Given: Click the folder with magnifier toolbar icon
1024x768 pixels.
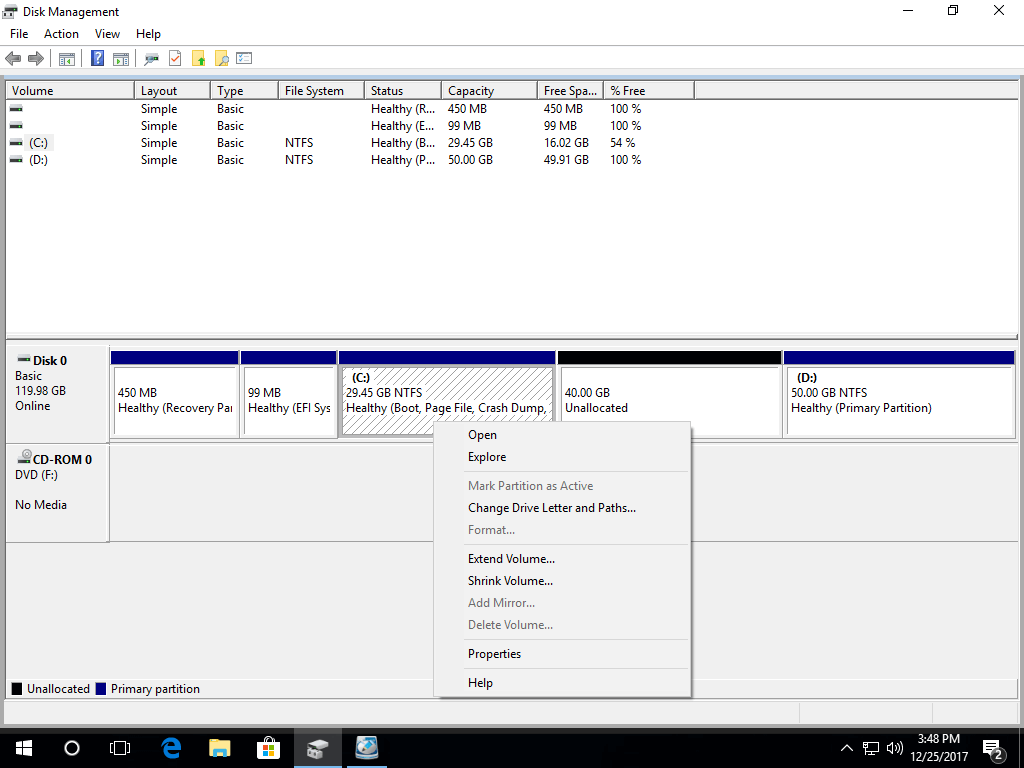Looking at the screenshot, I should (x=222, y=59).
